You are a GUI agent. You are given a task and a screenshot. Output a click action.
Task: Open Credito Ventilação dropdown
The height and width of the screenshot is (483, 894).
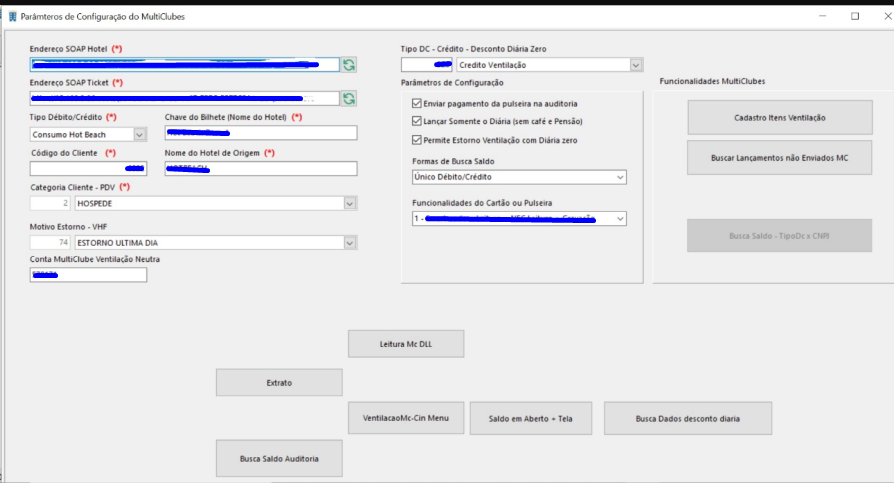(x=636, y=65)
